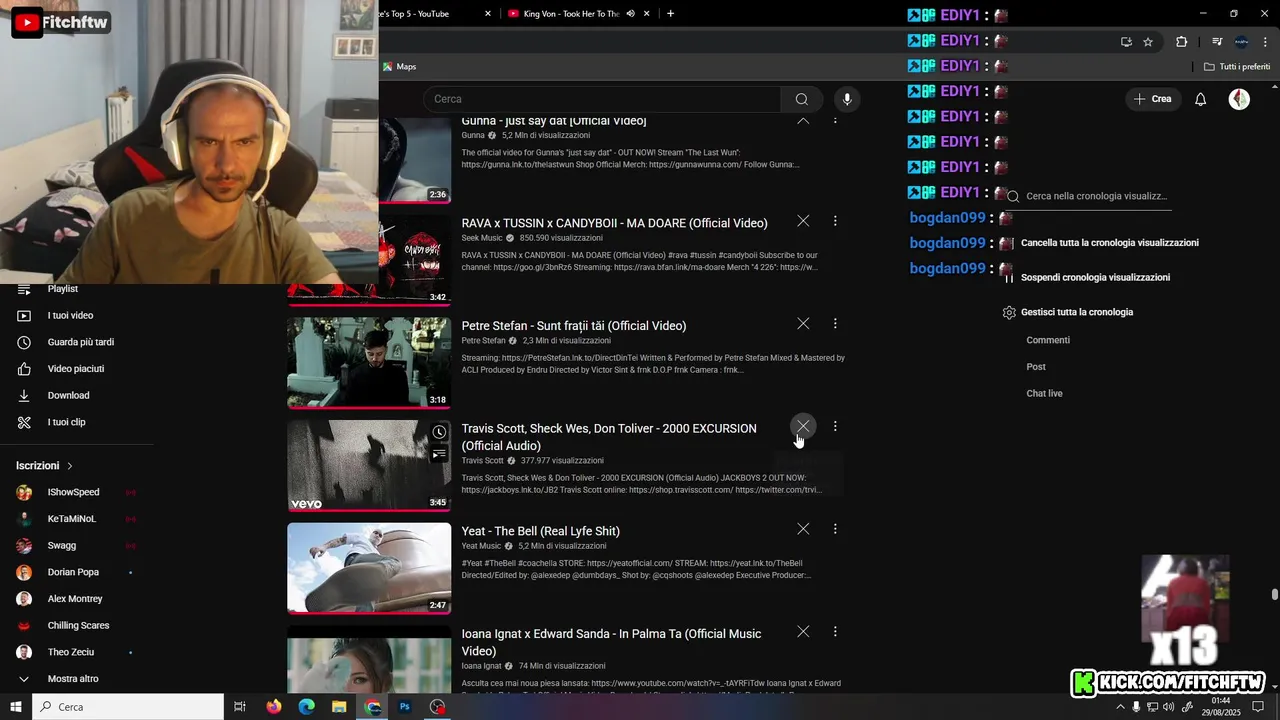This screenshot has width=1280, height=720.
Task: Open YouTube notifications bell
Action: (1201, 99)
